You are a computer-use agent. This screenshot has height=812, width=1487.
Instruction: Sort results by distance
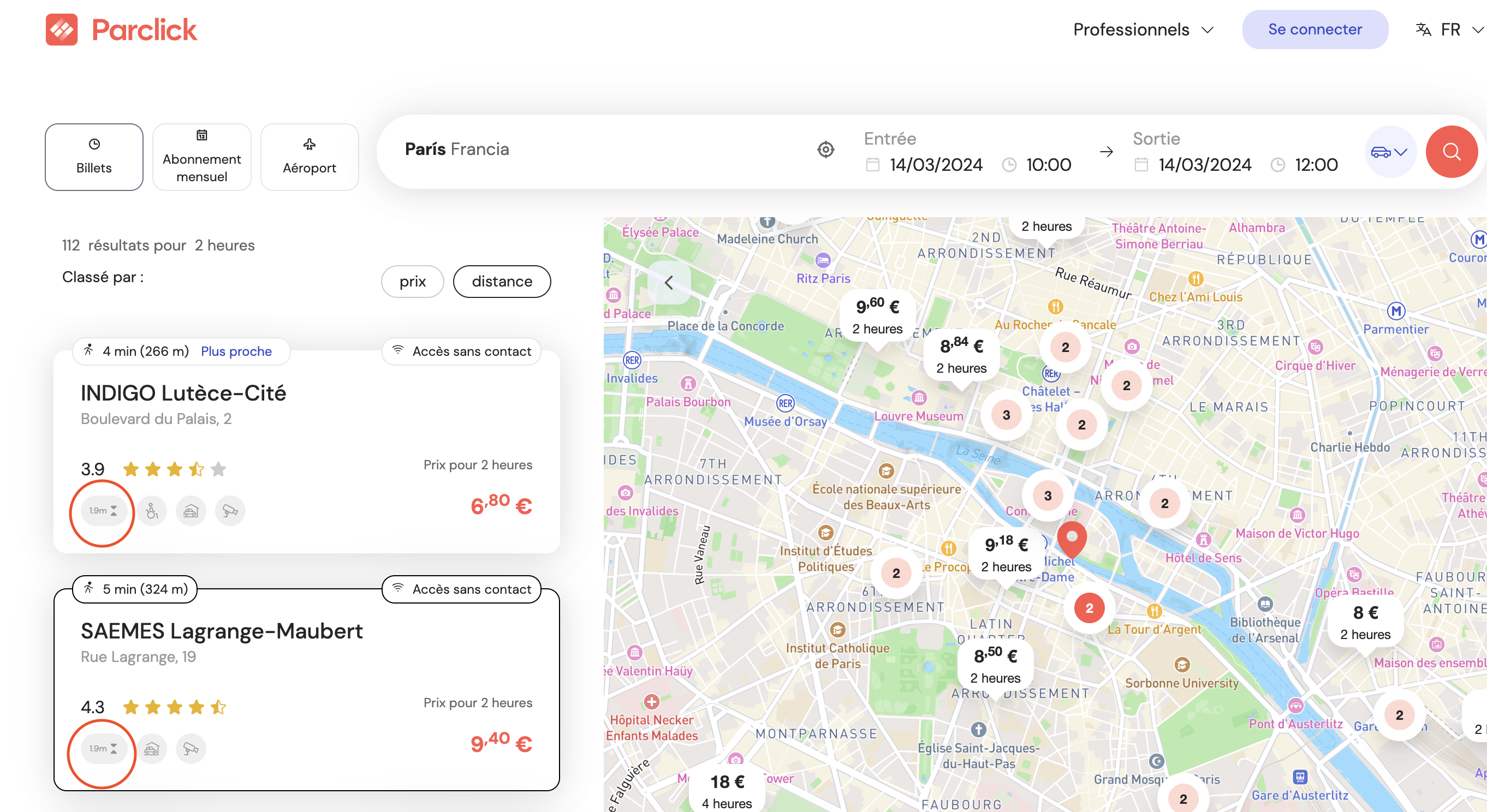pos(502,282)
